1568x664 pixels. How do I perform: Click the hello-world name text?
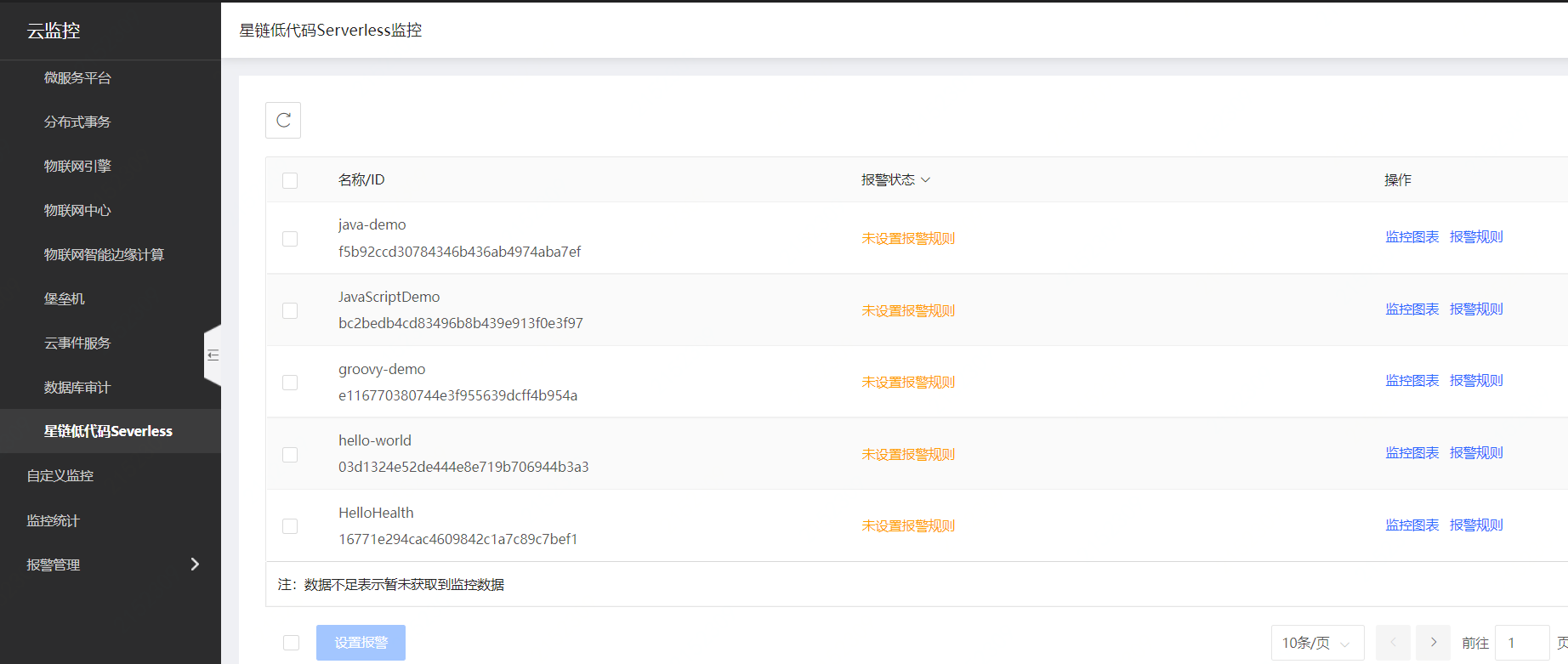[375, 440]
